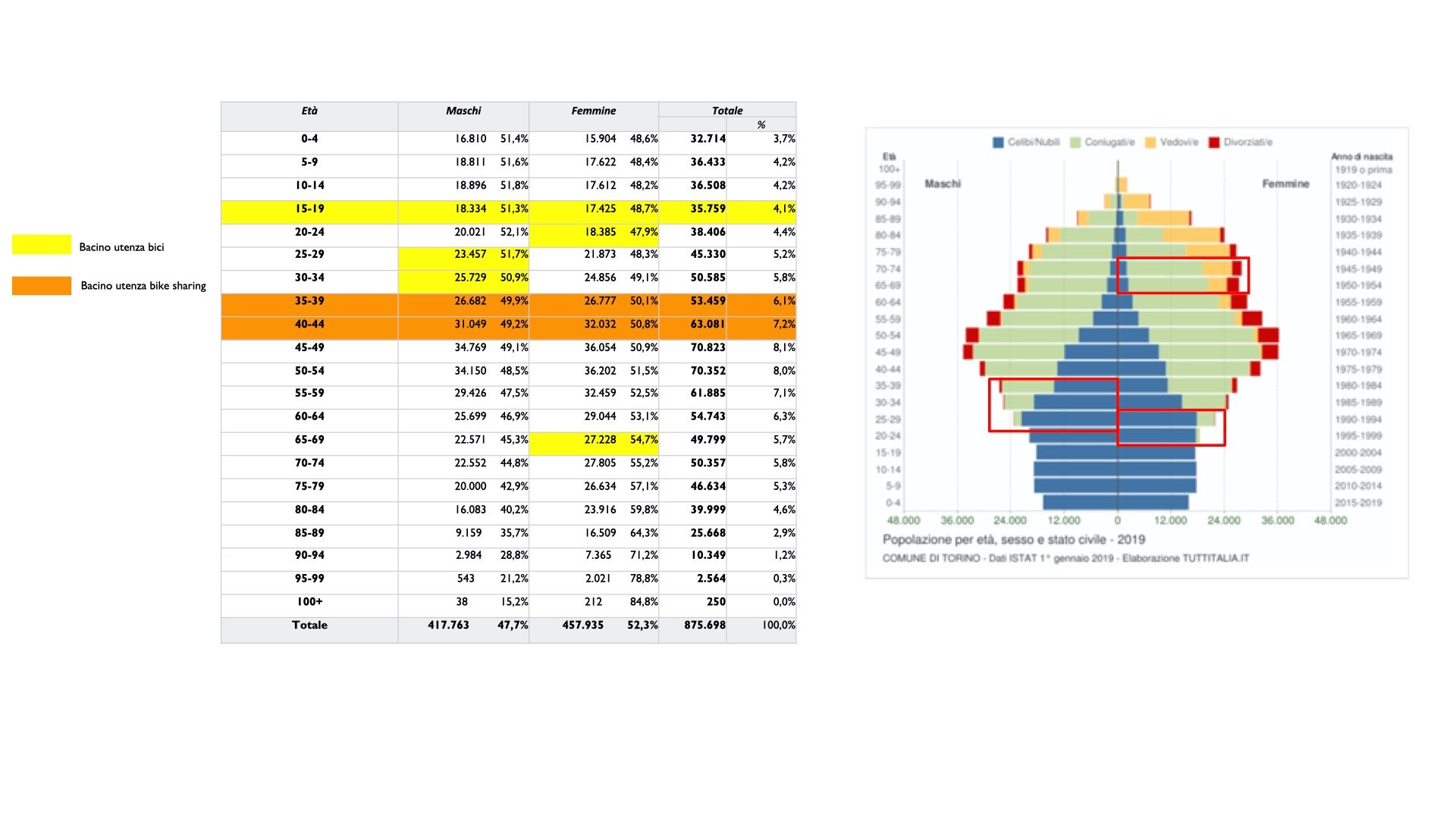
Task: Click the 'Totale' footer row label
Action: 309,625
